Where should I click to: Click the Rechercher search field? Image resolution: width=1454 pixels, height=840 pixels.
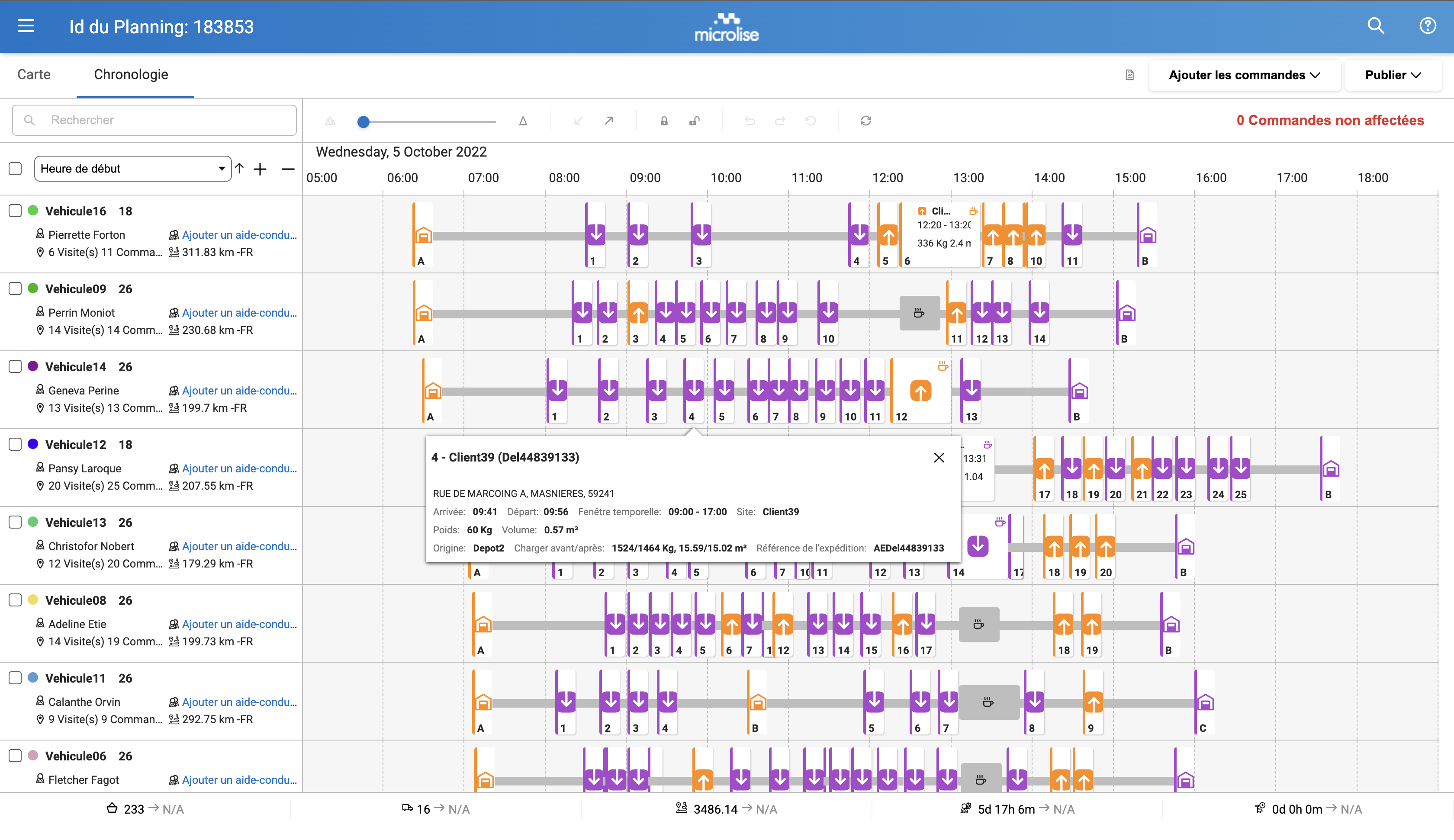tap(154, 120)
